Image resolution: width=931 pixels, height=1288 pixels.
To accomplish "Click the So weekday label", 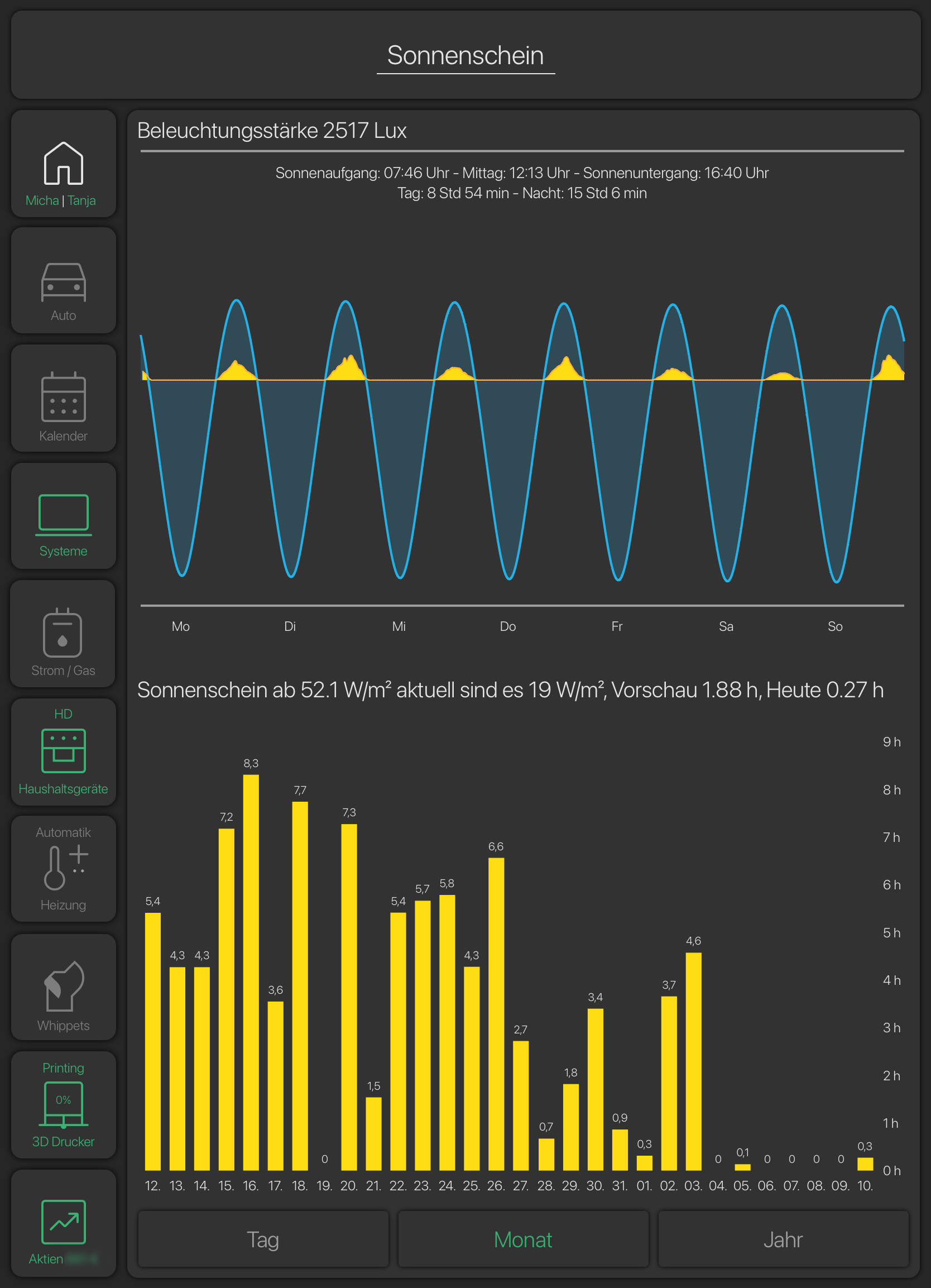I will [834, 626].
